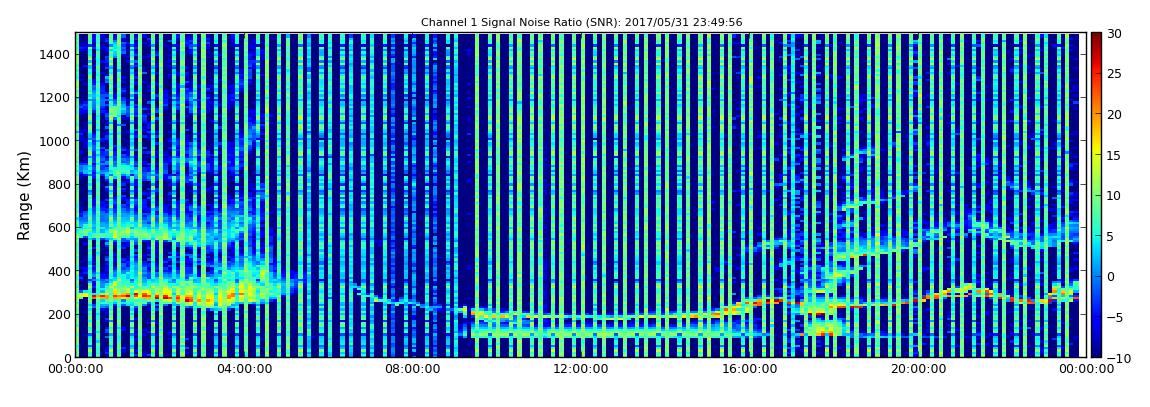Viewport: 1150px width, 407px height.
Task: Click the SNR colorbar scale
Action: click(x=1096, y=195)
